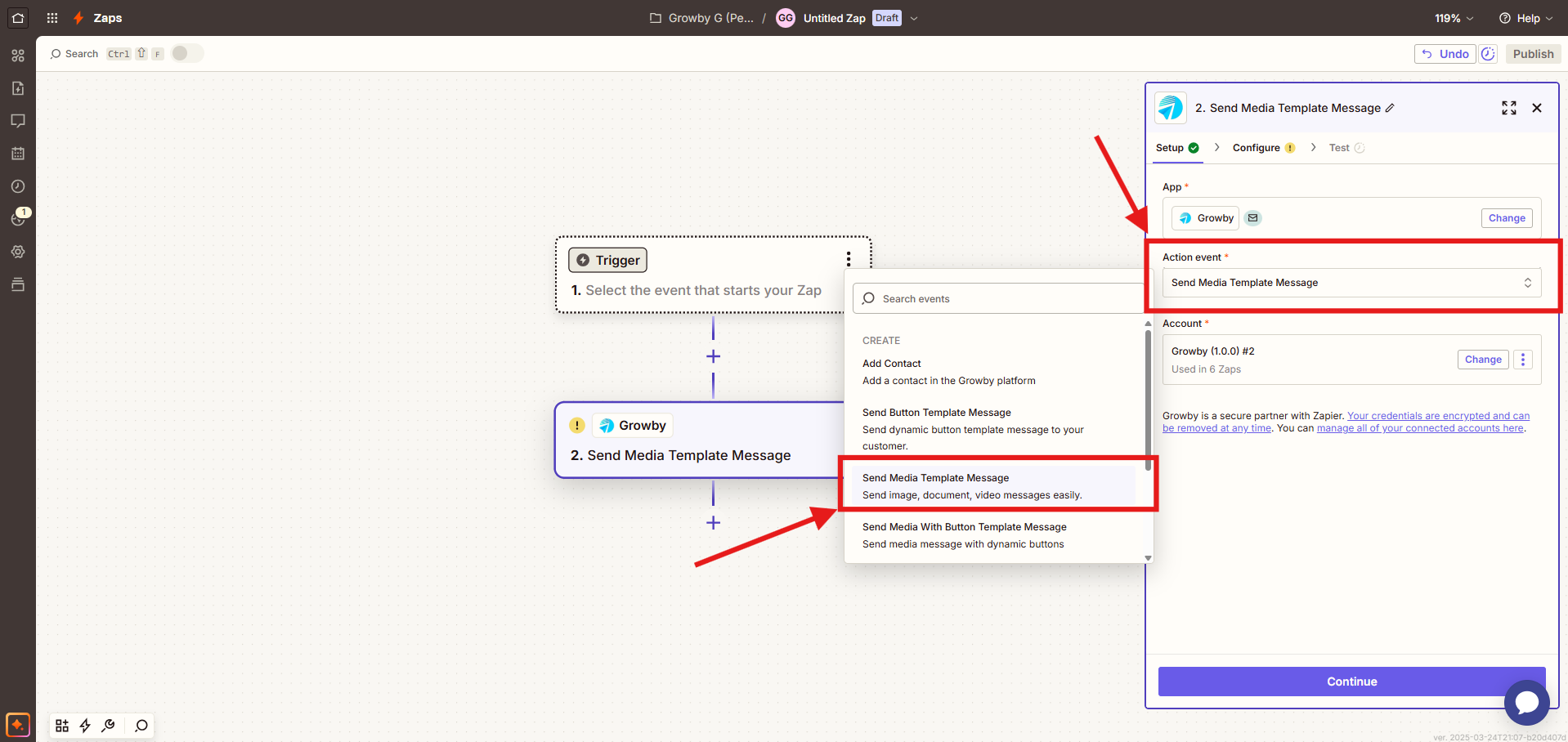This screenshot has height=742, width=1568.
Task: Select Send Media Template Message in list
Action: click(994, 486)
